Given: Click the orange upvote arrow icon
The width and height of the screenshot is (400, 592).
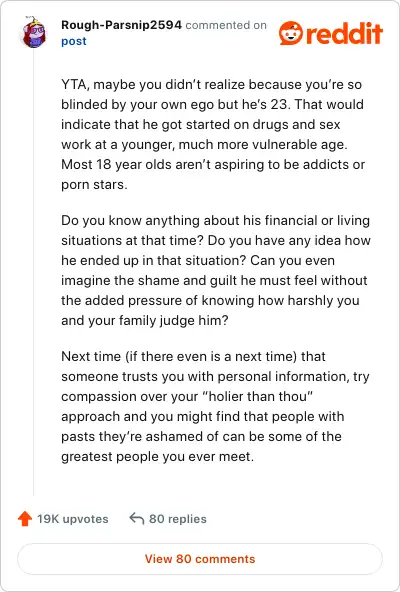Looking at the screenshot, I should [25, 519].
